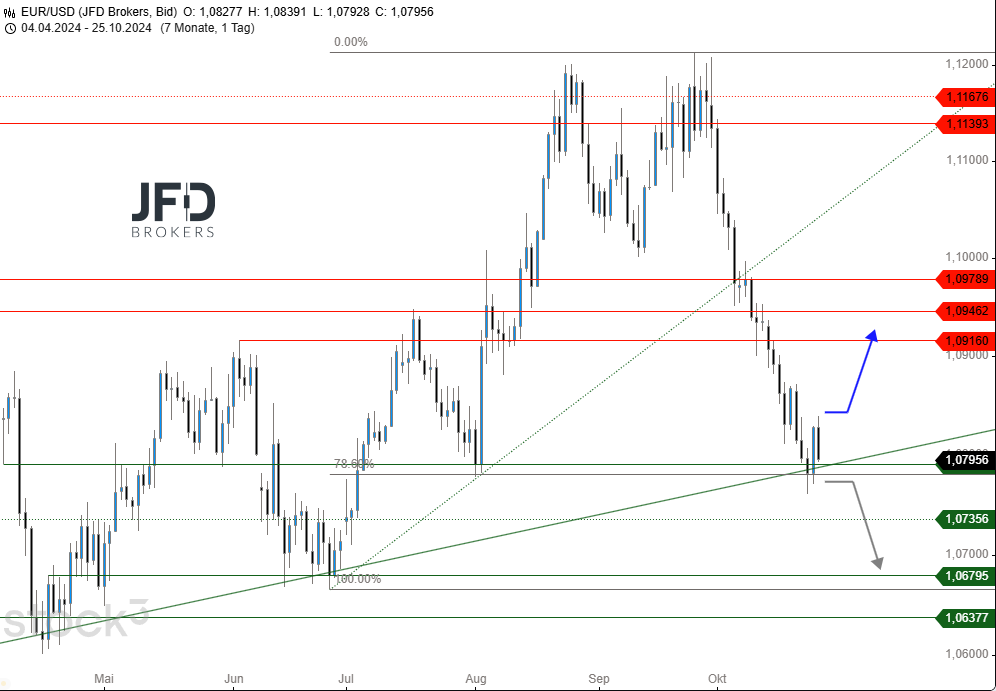Screen dimensions: 996x691
Task: Select the green 1,06377 price tag
Action: (x=964, y=618)
